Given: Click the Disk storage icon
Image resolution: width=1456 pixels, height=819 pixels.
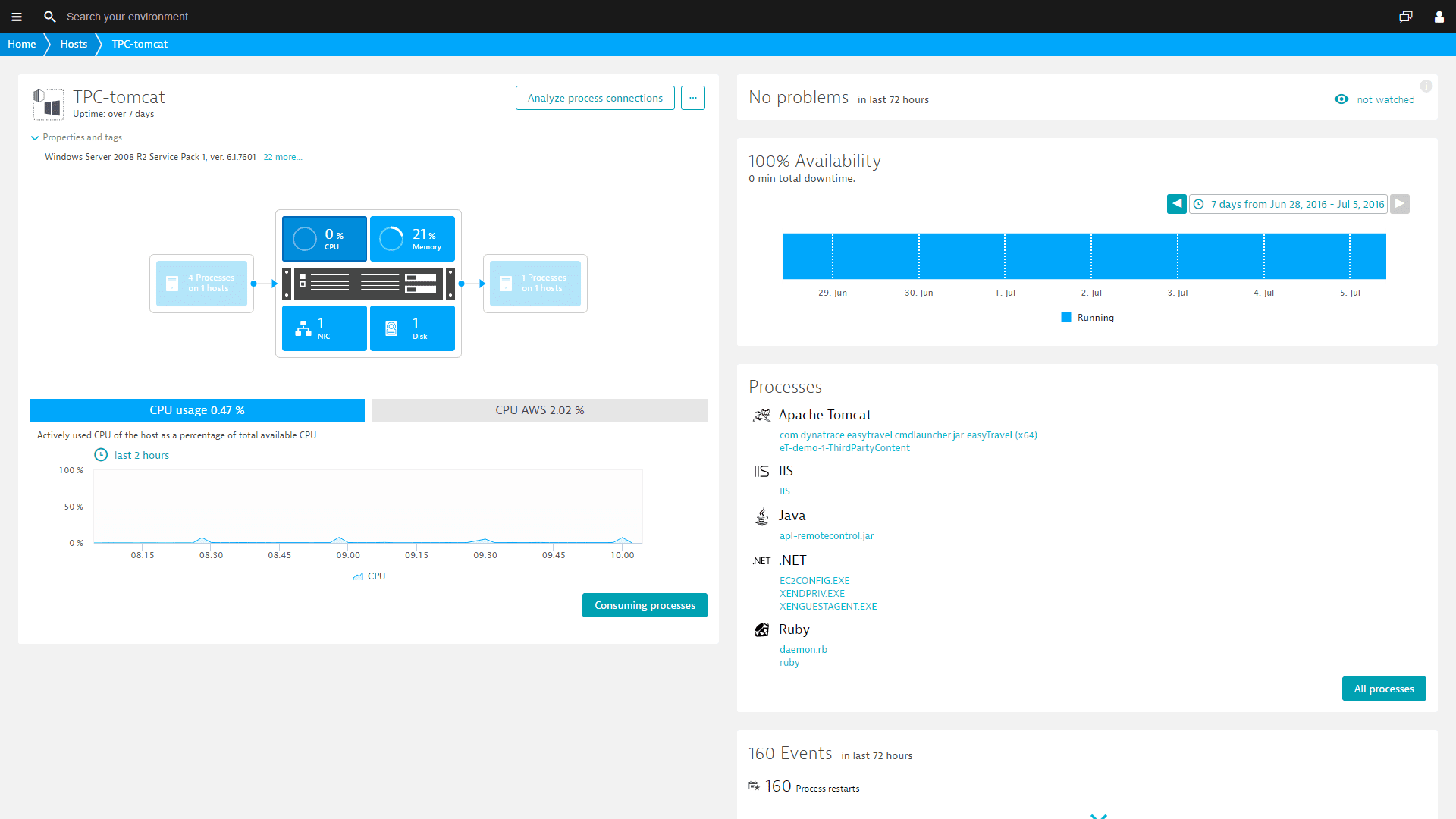Looking at the screenshot, I should coord(392,327).
